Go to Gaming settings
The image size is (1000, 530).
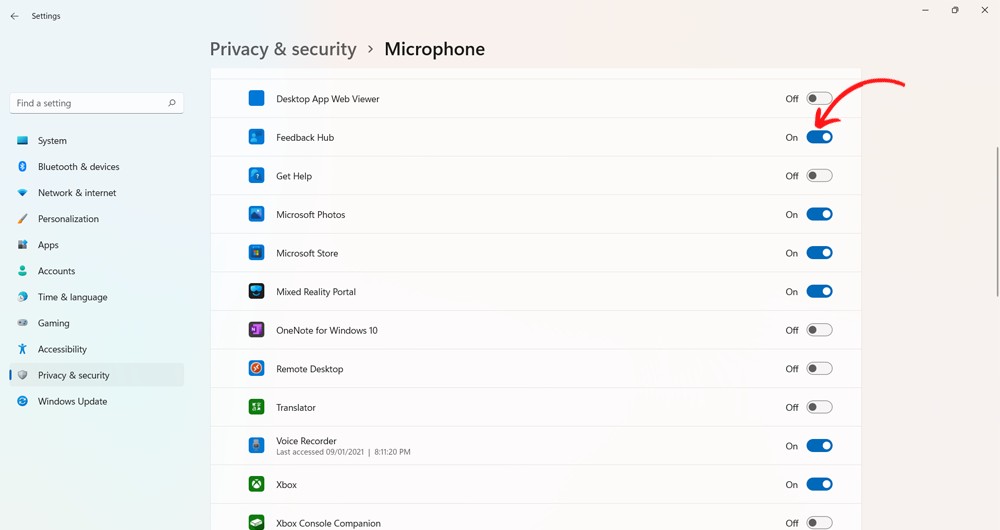pos(97,323)
